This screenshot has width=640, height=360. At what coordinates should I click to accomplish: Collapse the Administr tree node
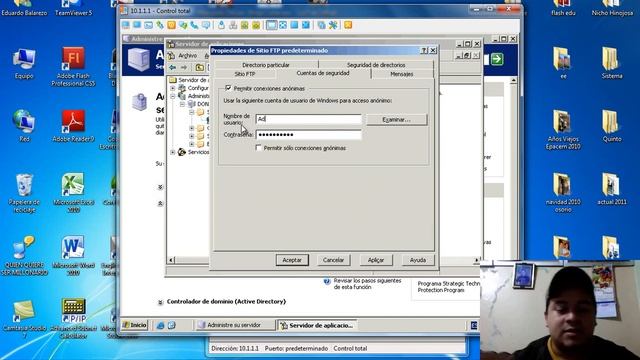point(173,96)
